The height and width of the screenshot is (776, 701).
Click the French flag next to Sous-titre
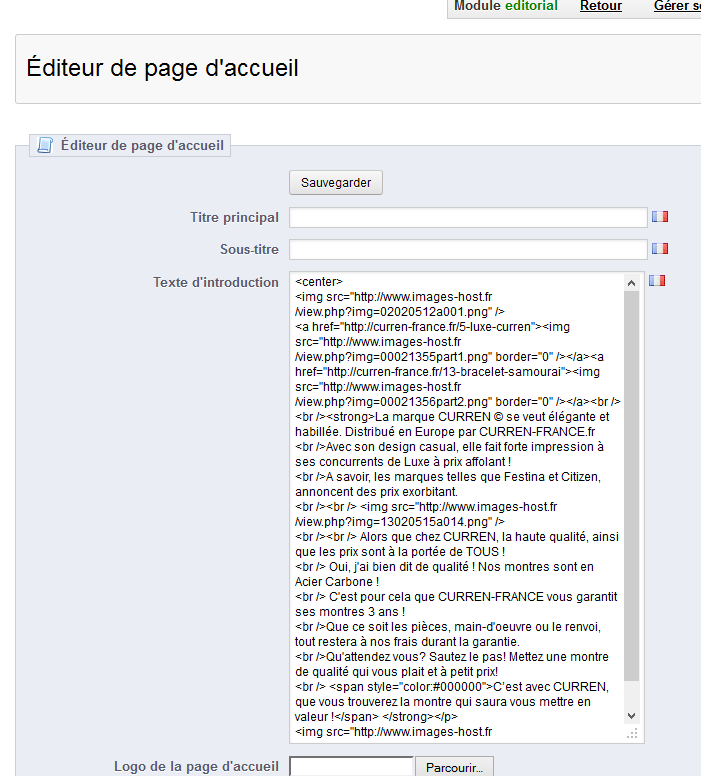click(x=659, y=248)
